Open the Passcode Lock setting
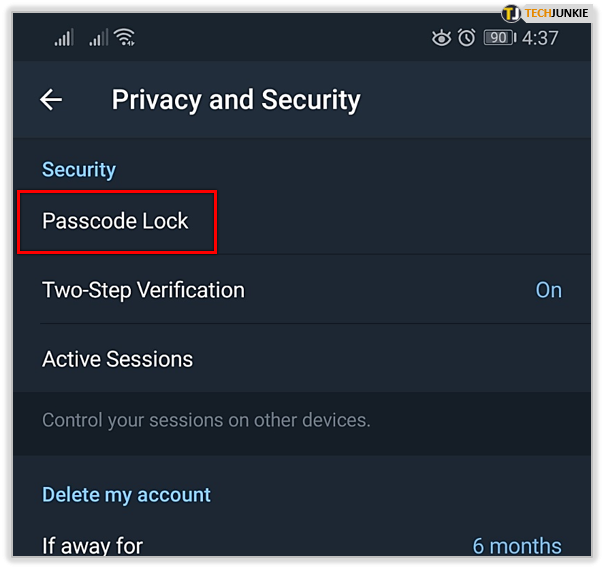604x569 pixels. [116, 221]
